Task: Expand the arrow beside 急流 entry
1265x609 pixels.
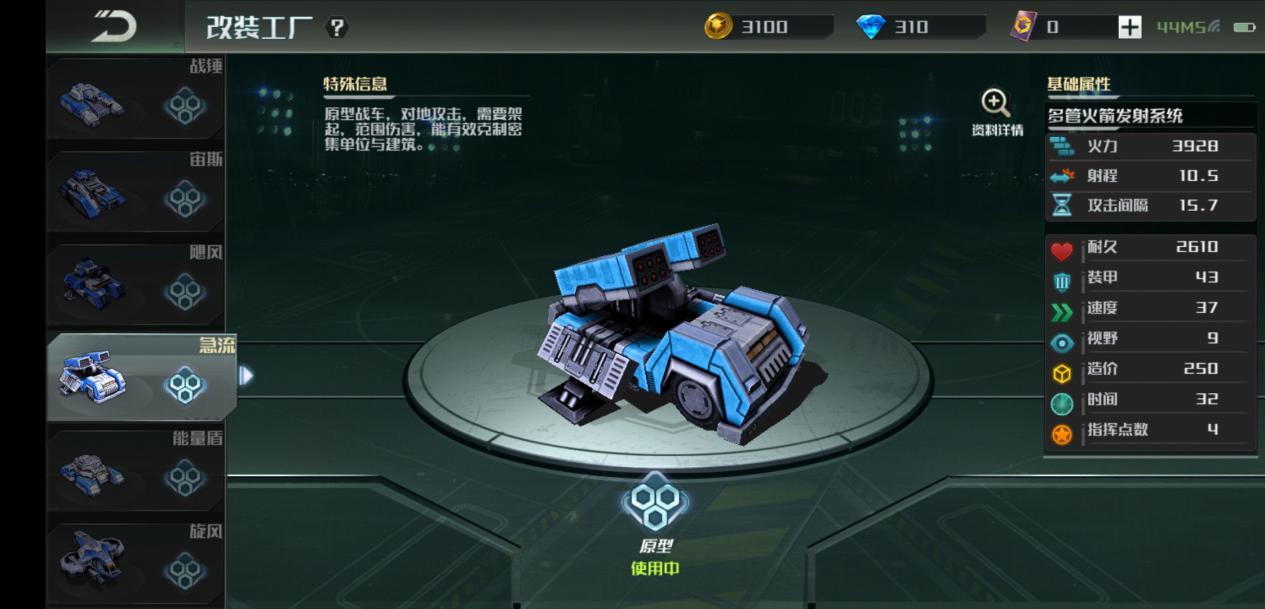Action: tap(246, 375)
